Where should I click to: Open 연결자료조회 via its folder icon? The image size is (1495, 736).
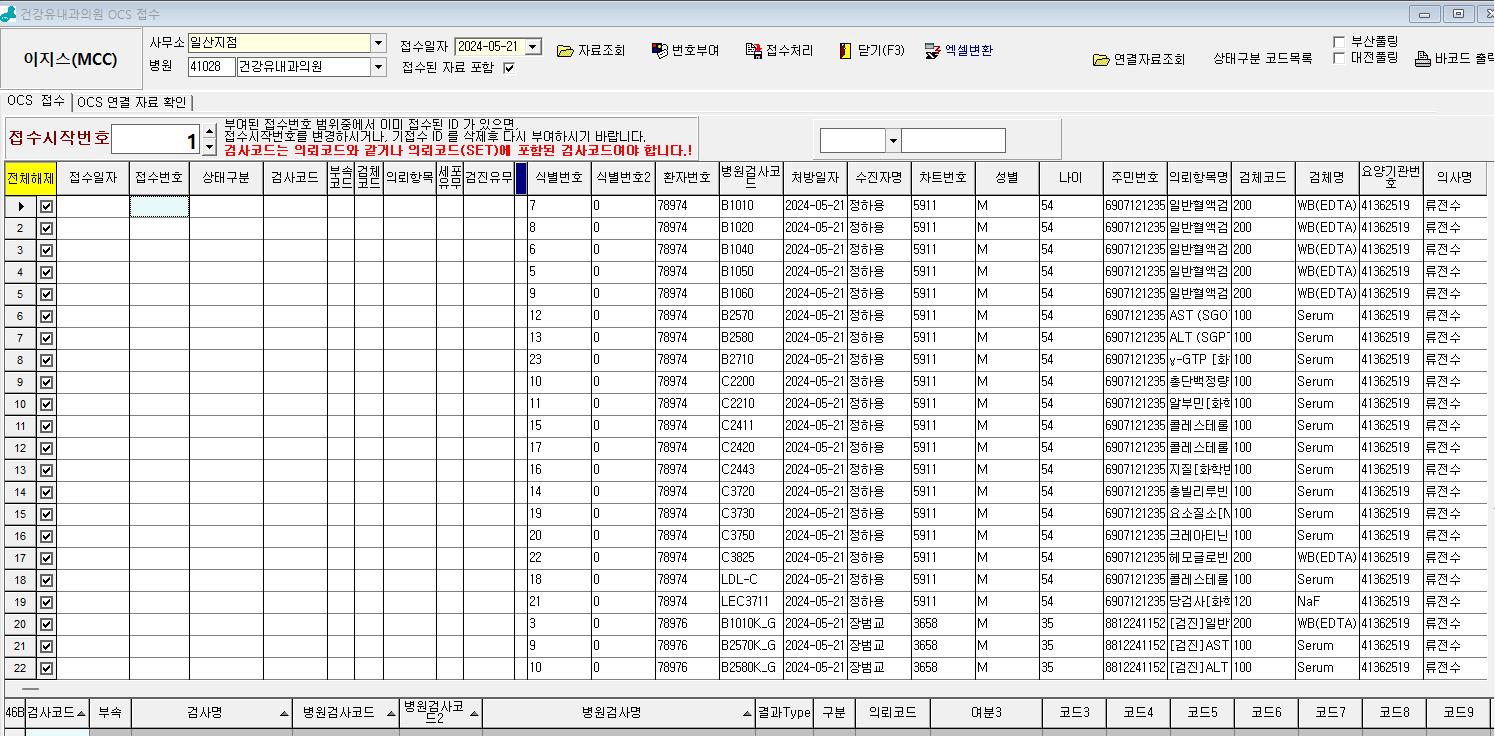click(1101, 60)
